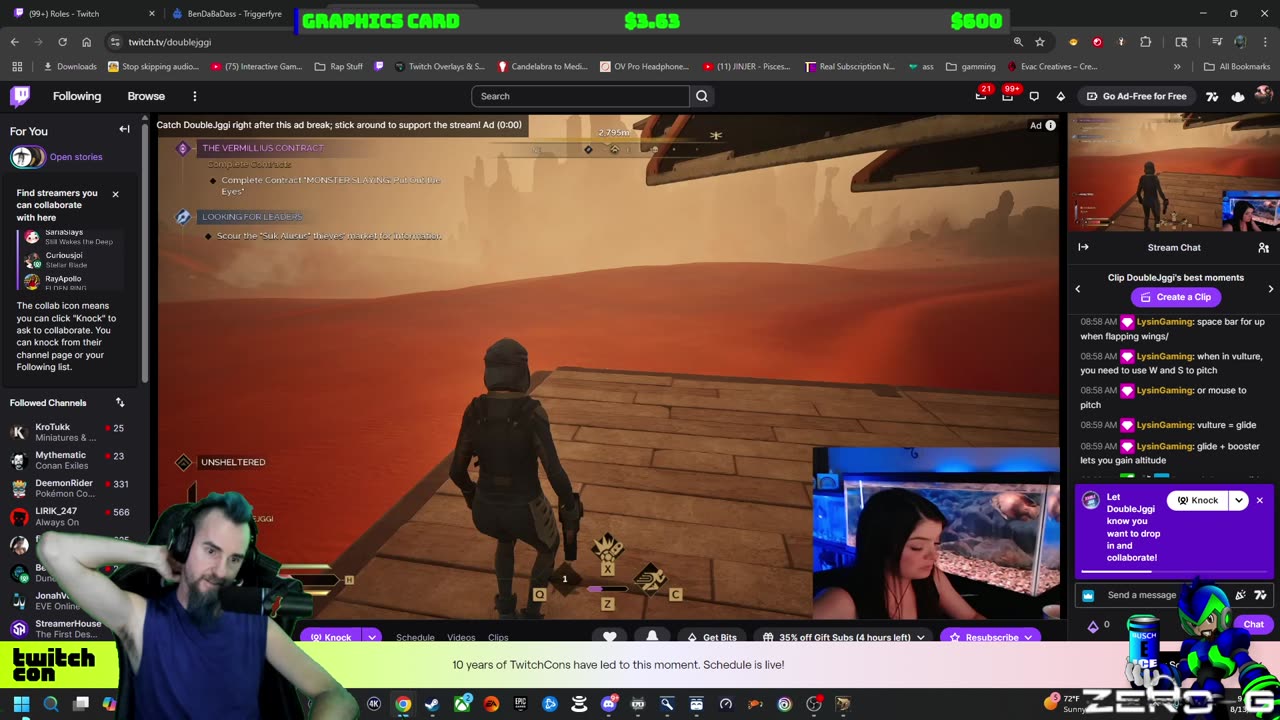Click Knock button in collaborate popup
The width and height of the screenshot is (1280, 720).
coord(1198,500)
